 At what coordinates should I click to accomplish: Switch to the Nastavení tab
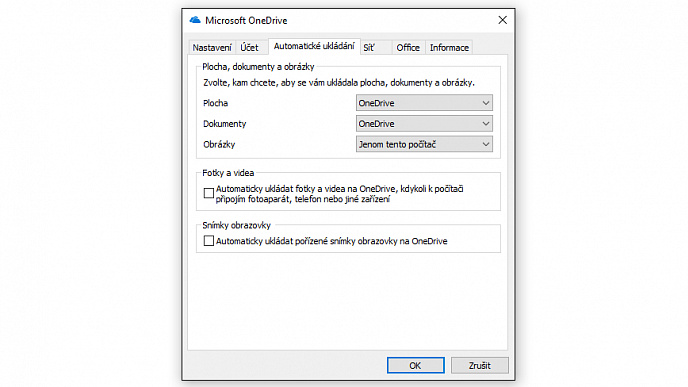(212, 47)
